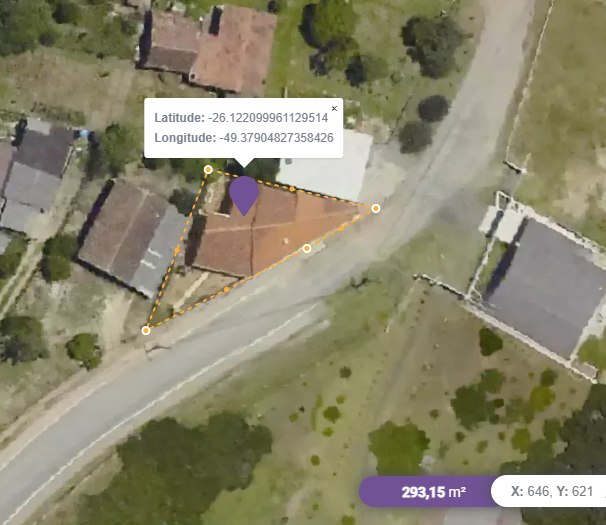606x525 pixels.
Task: Click the large brown-roofed house above the popup
Action: [209, 48]
